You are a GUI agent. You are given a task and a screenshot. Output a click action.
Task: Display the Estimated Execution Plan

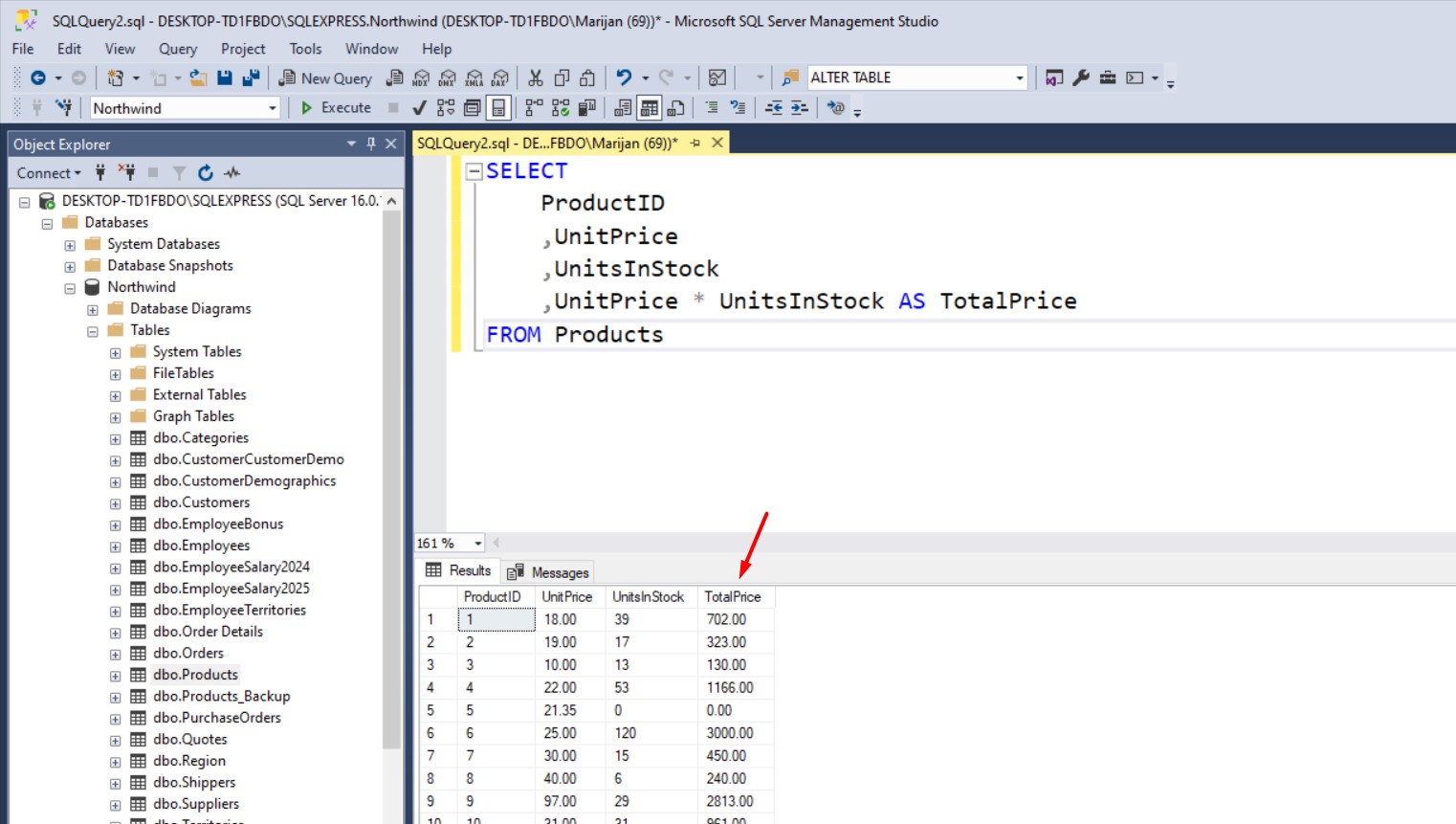click(446, 108)
